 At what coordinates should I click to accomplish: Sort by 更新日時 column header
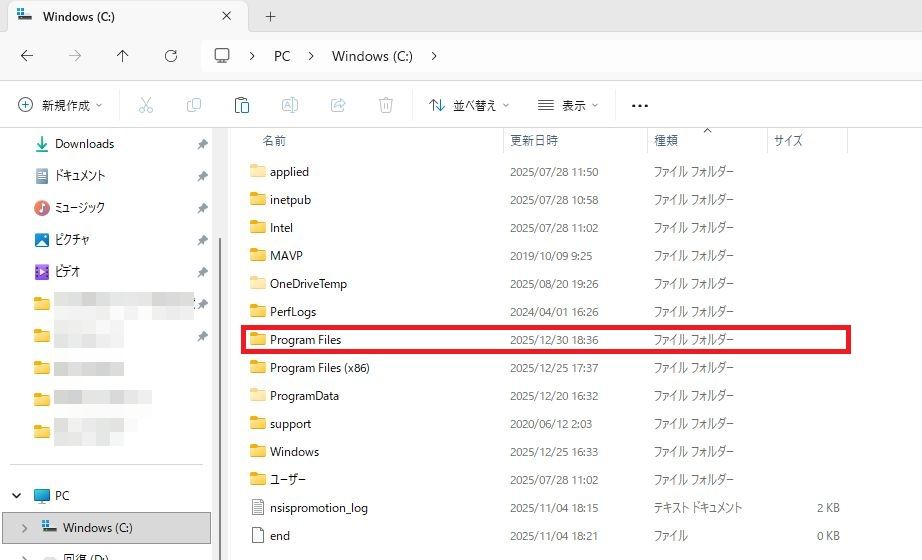535,141
